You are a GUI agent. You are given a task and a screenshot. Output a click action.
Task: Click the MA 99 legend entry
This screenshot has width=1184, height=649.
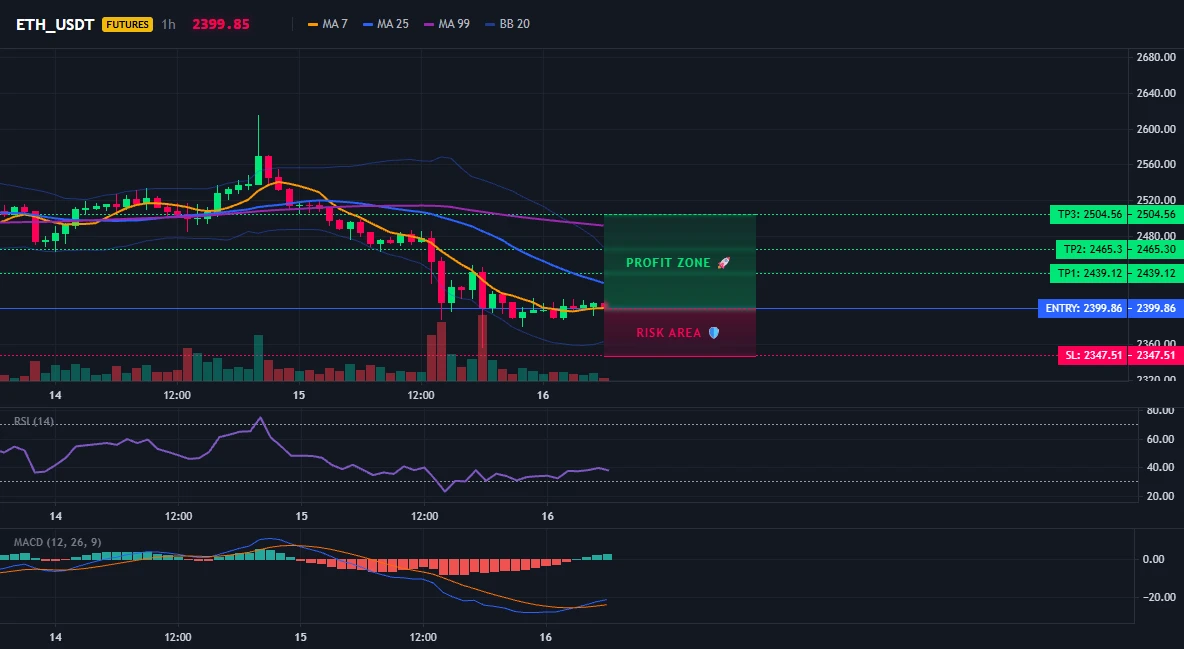pos(447,24)
